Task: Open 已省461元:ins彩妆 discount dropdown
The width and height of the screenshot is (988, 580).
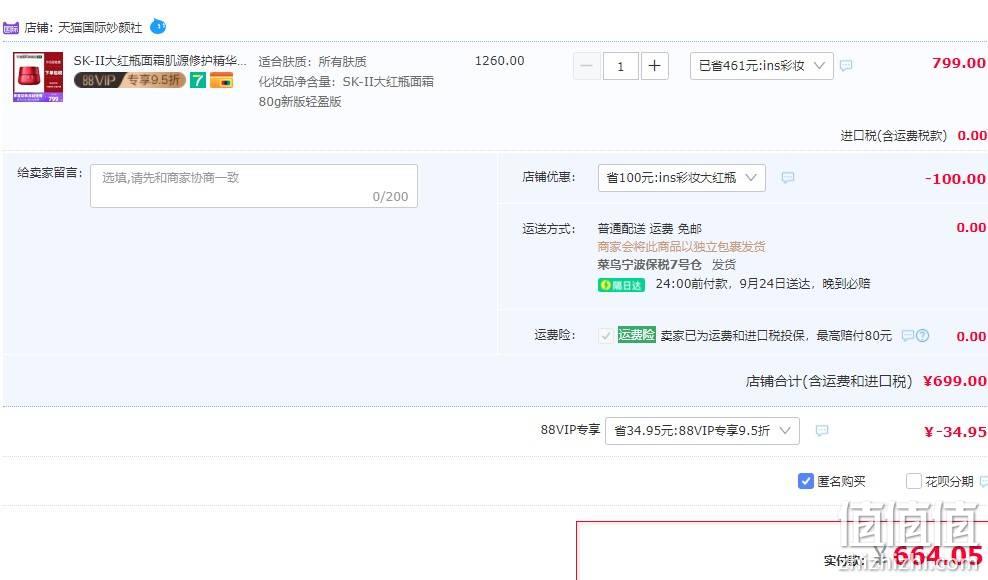Action: pos(762,66)
